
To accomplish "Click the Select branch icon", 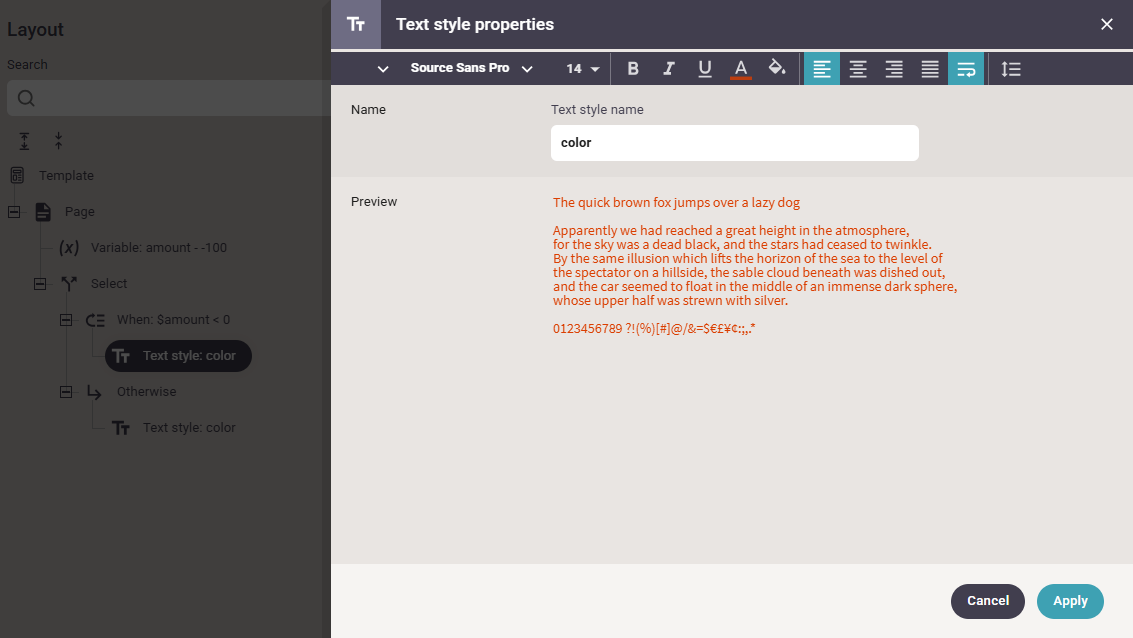I will click(x=69, y=284).
